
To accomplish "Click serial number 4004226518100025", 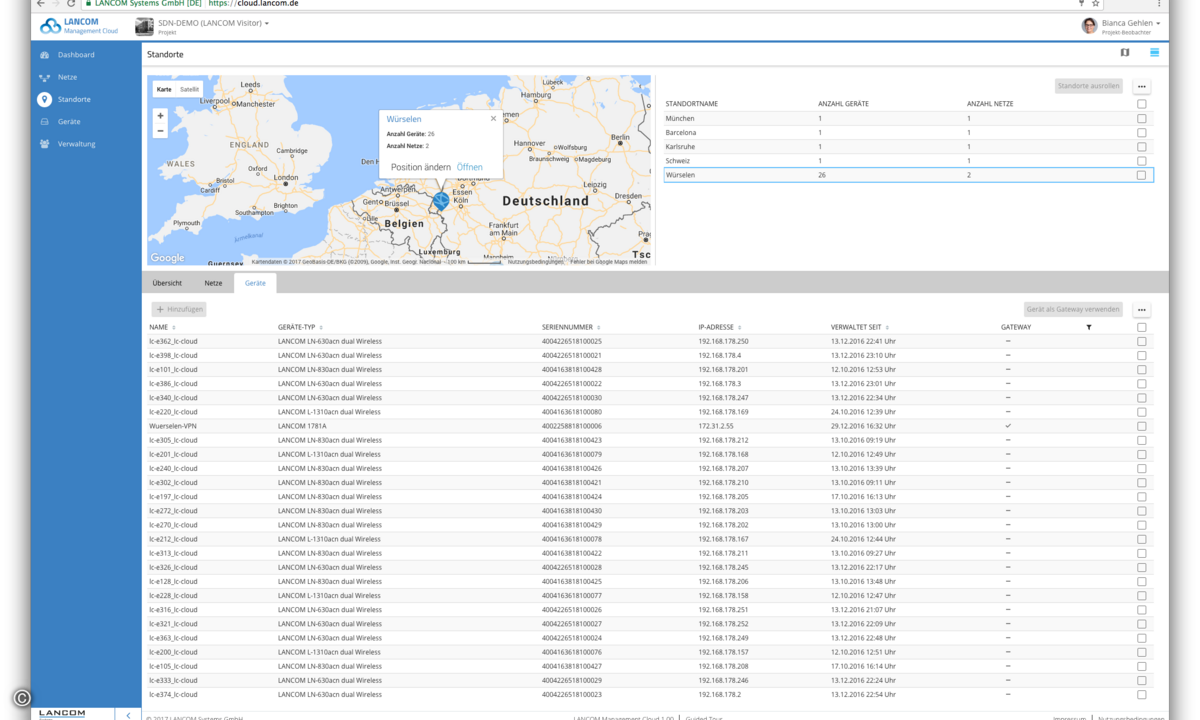I will coord(571,342).
